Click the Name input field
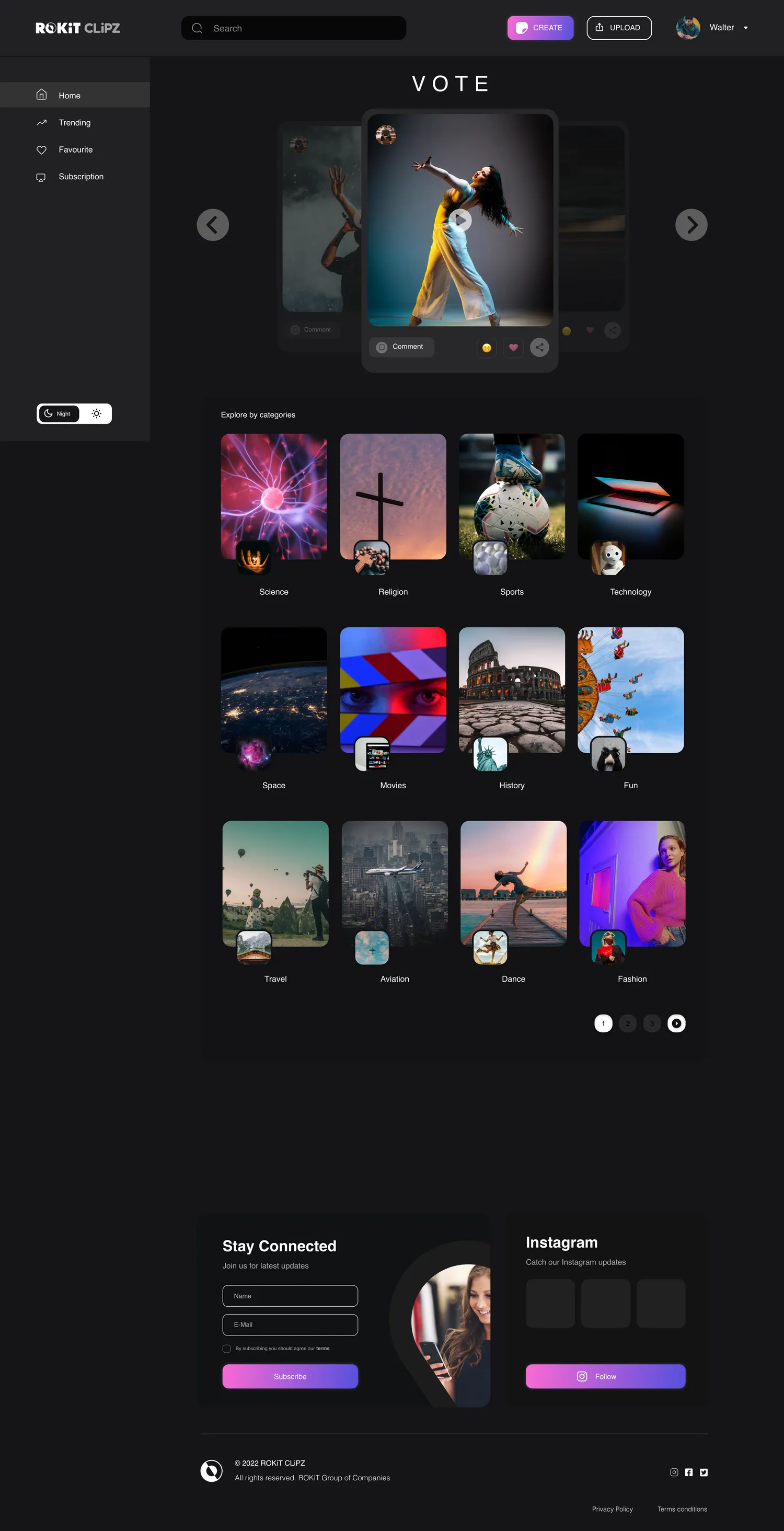Screen dimensions: 784x1531 coord(290,1296)
